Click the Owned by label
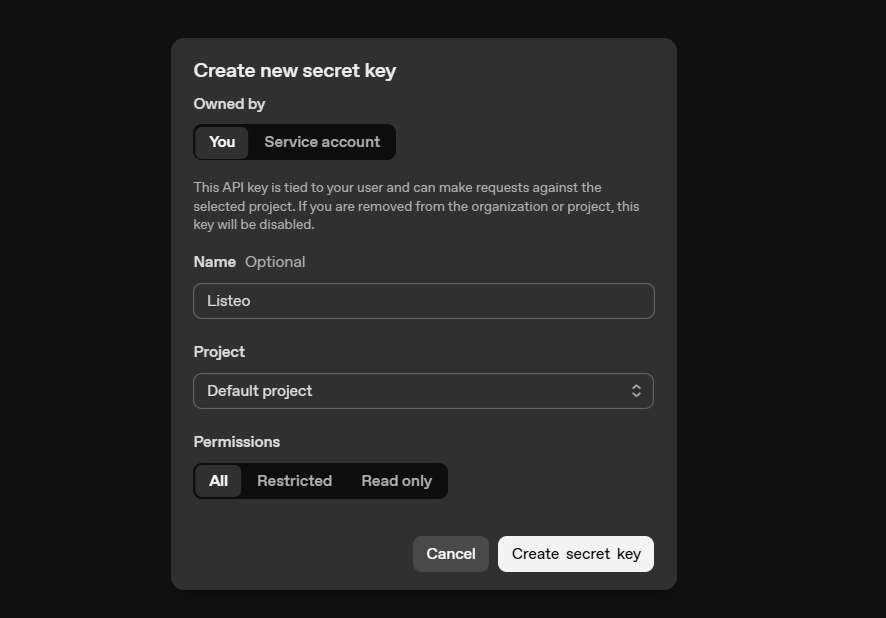The image size is (886, 618). coord(229,104)
